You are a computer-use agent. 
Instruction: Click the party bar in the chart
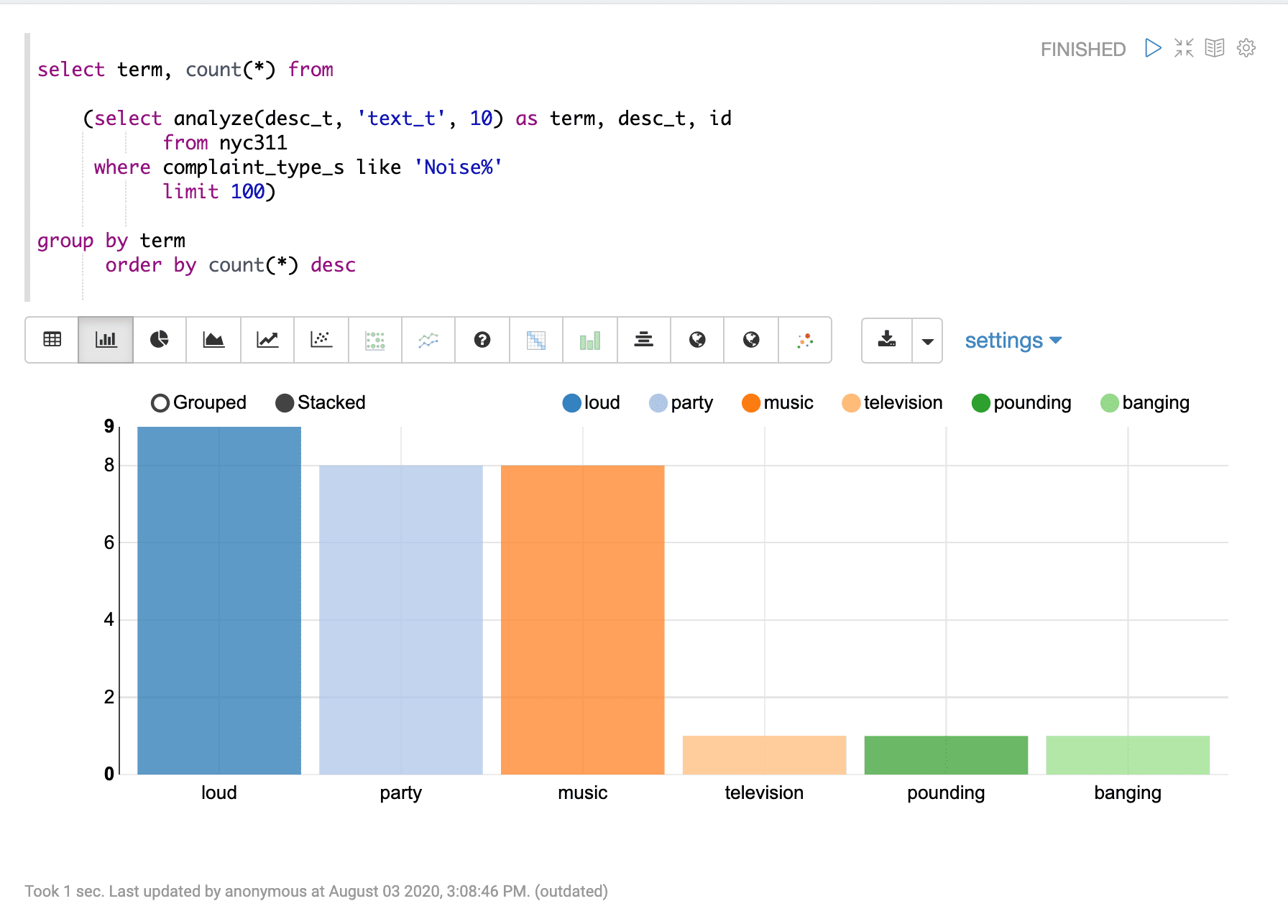pos(400,618)
